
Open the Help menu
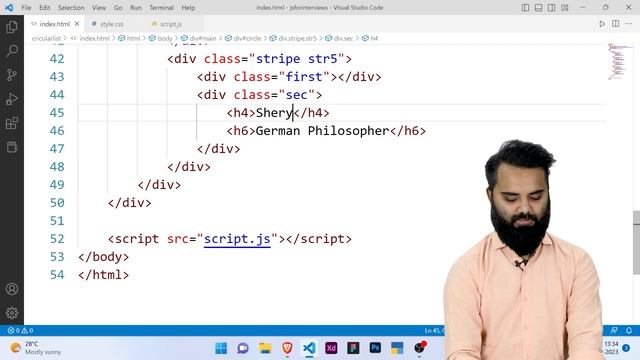click(x=188, y=8)
